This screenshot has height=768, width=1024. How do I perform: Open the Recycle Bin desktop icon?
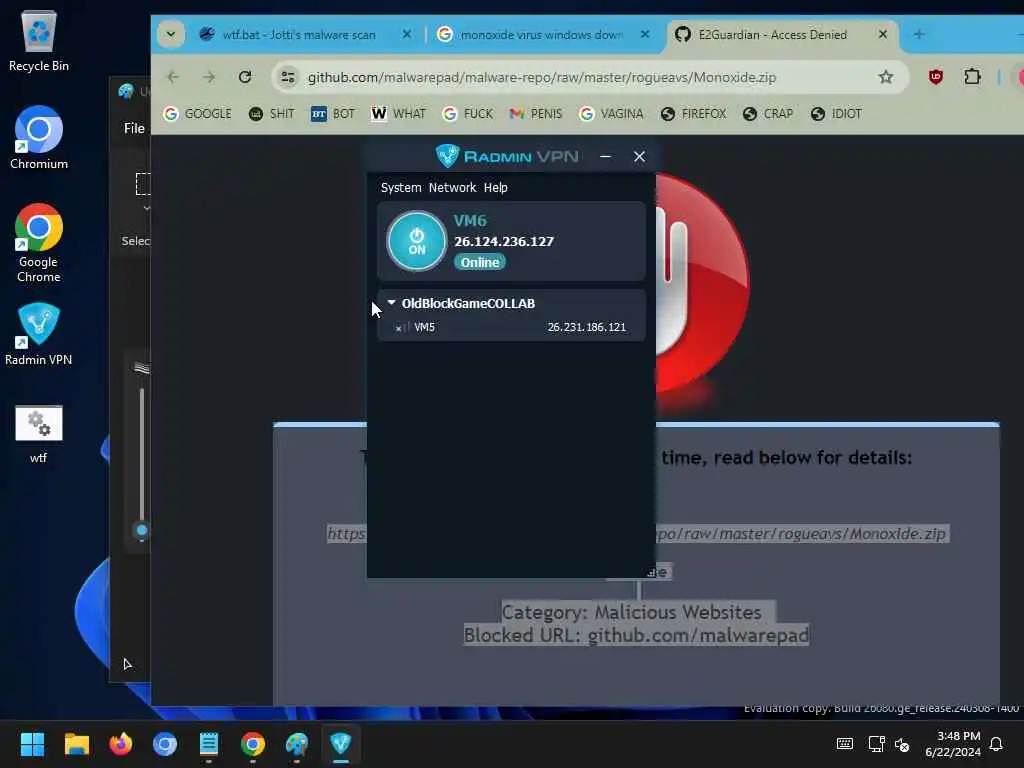coord(39,42)
